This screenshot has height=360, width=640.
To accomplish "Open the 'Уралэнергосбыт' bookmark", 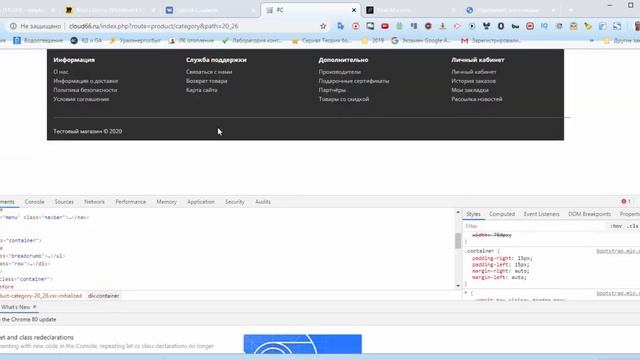I will pos(135,40).
